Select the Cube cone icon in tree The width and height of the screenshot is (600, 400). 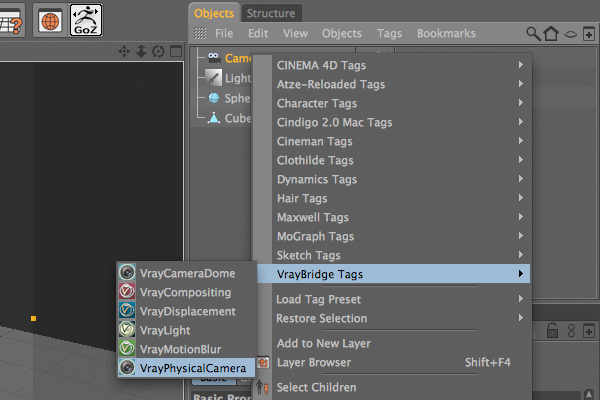pyautogui.click(x=214, y=118)
